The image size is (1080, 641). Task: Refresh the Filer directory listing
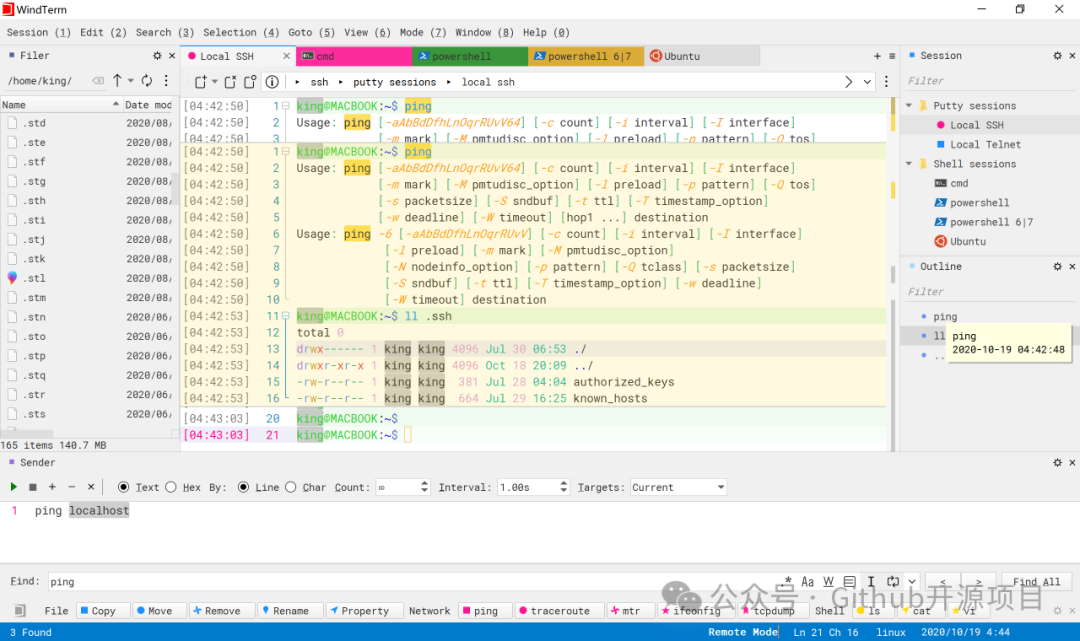pos(147,81)
